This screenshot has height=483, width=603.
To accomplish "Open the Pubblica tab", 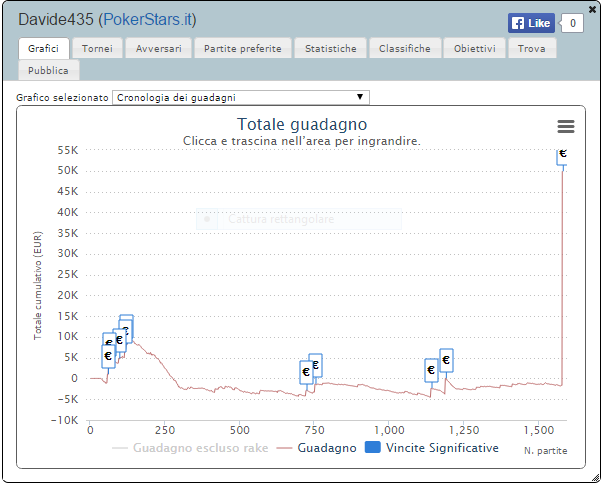I will (48, 70).
